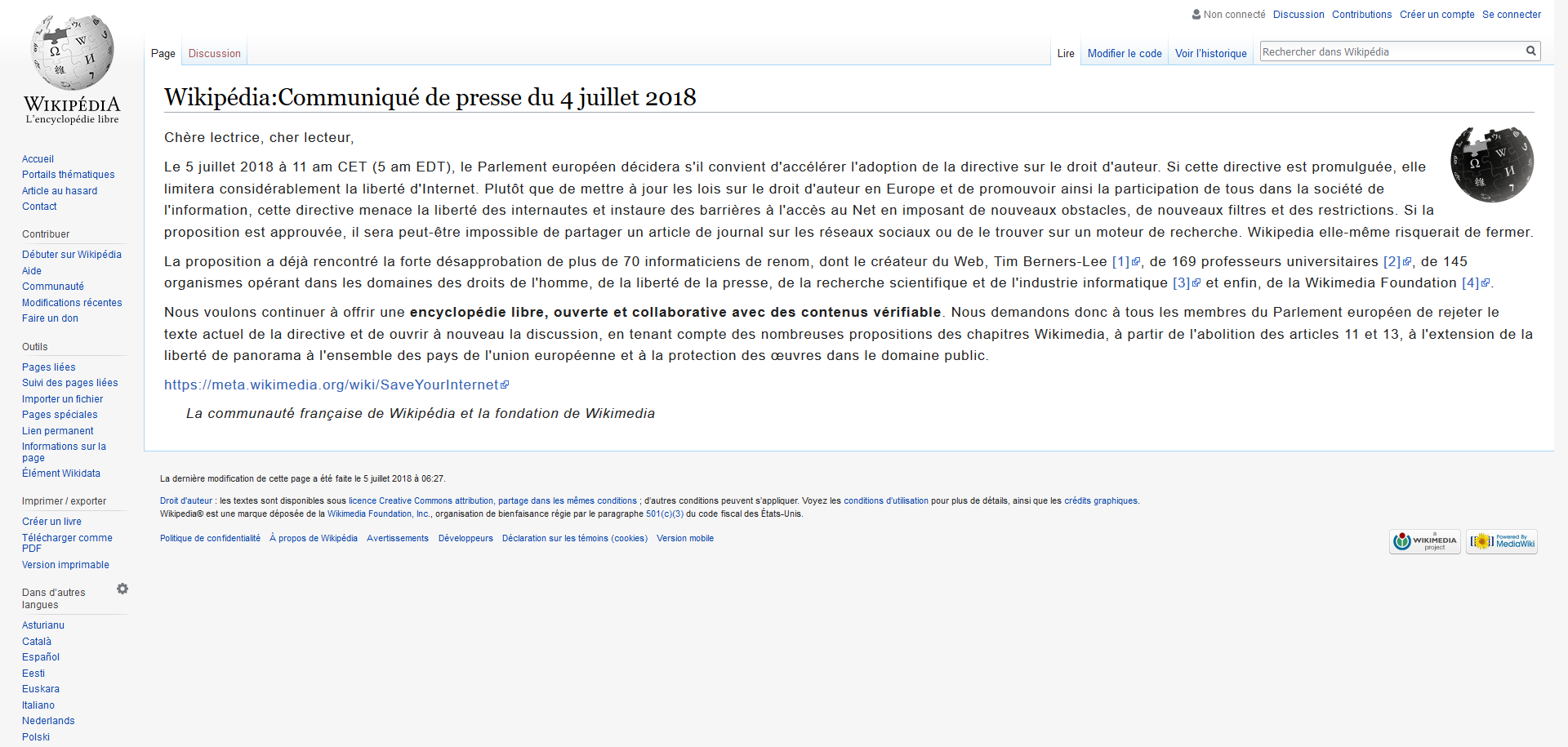Select the Lire tab
This screenshot has width=1568, height=747.
coord(1066,53)
